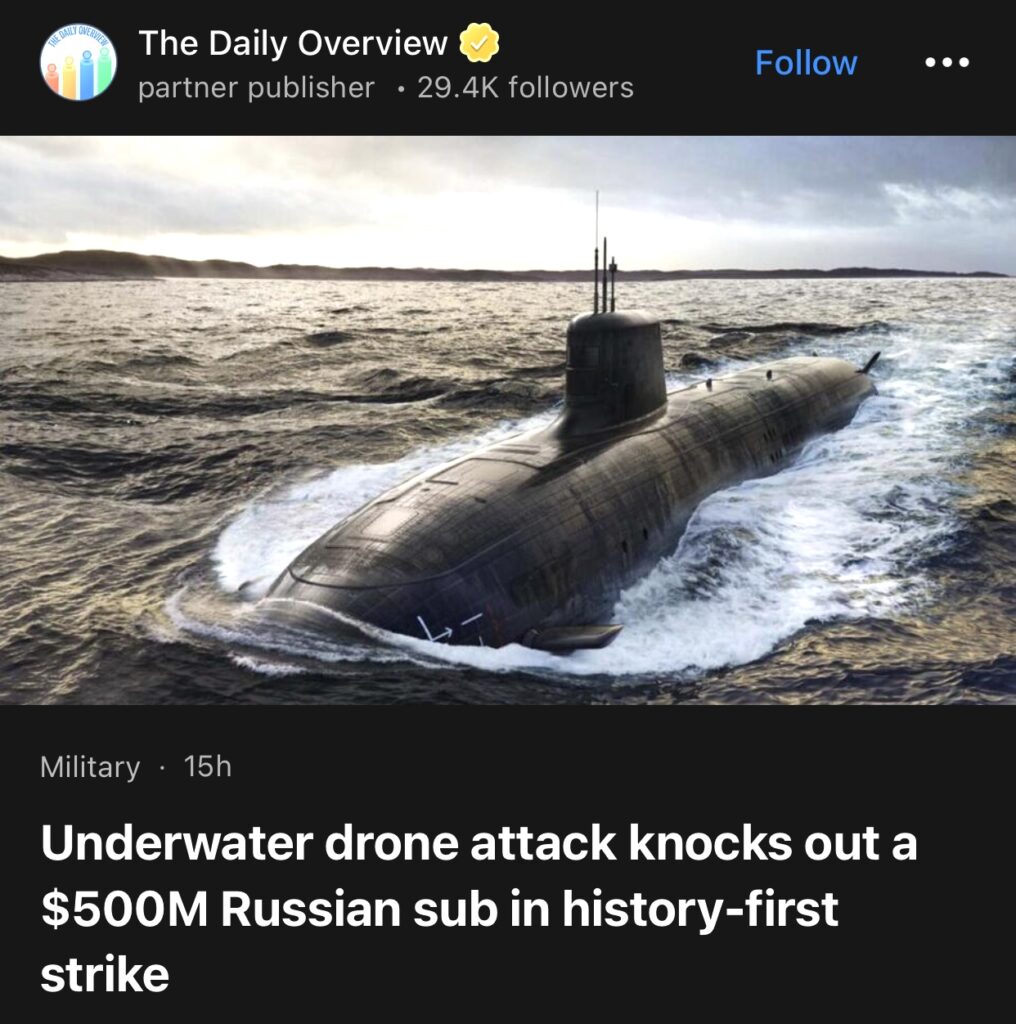View the 29.4K followers count
Image resolution: width=1016 pixels, height=1024 pixels.
526,88
